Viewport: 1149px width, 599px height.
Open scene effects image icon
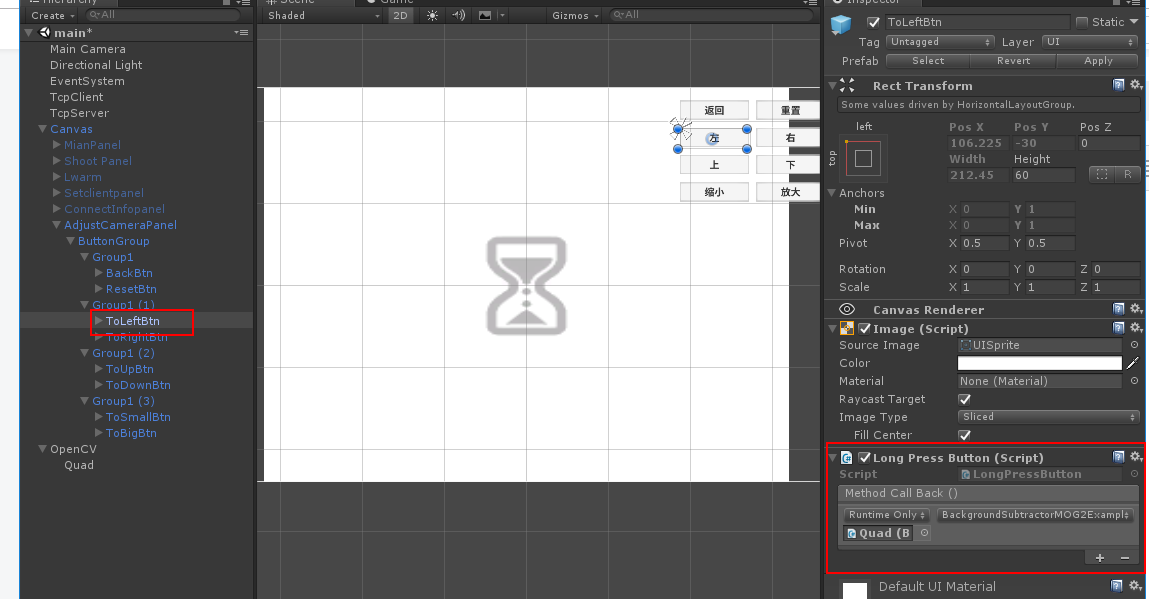tap(485, 15)
